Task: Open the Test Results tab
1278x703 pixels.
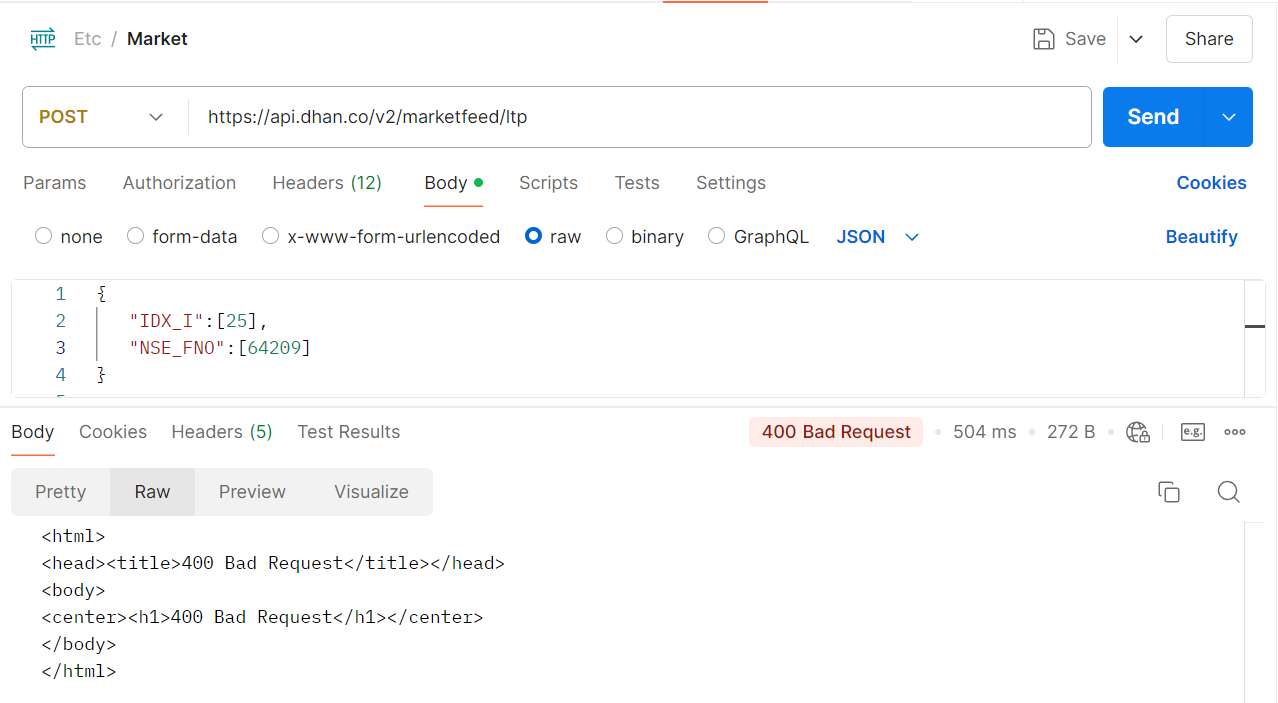Action: tap(349, 432)
